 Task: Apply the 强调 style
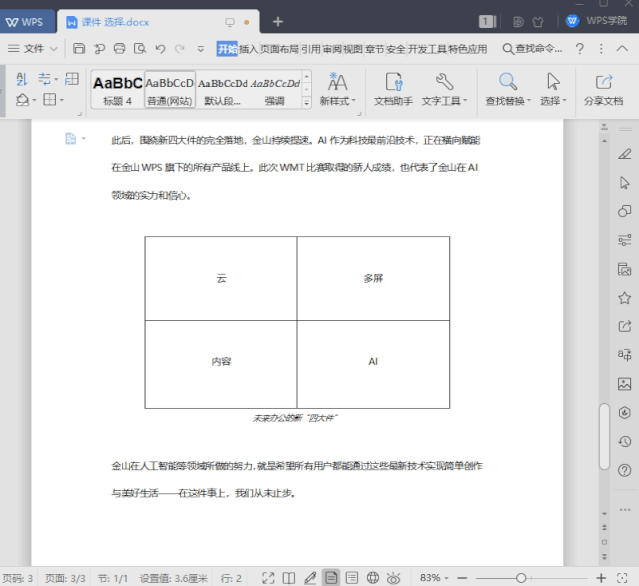pos(275,89)
